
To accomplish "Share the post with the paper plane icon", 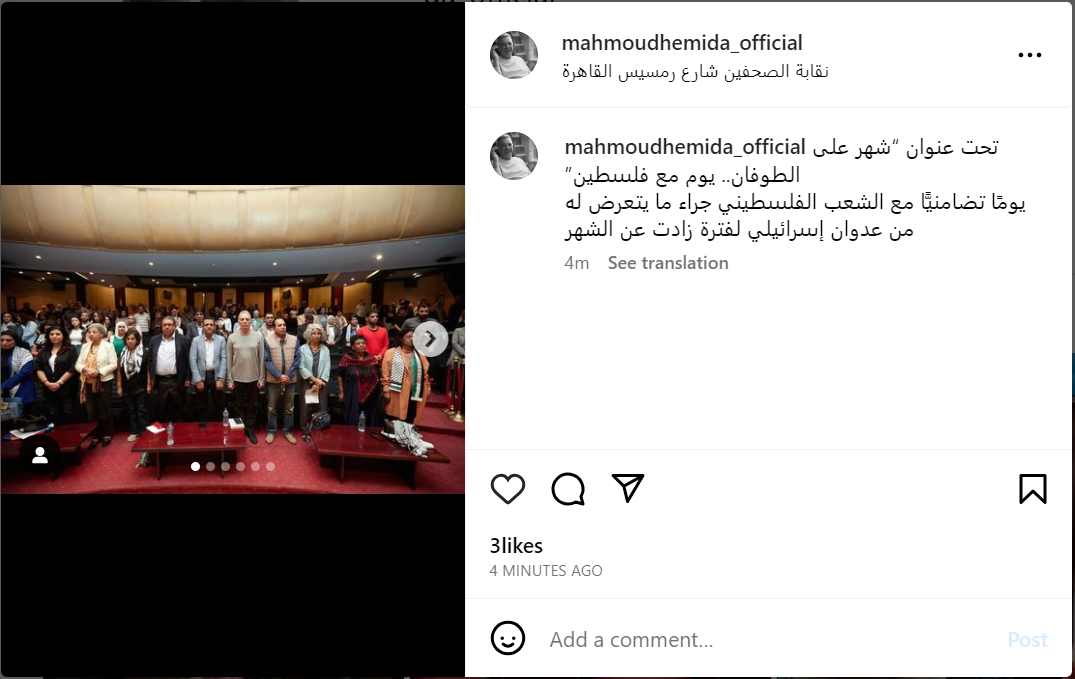I will pos(628,488).
